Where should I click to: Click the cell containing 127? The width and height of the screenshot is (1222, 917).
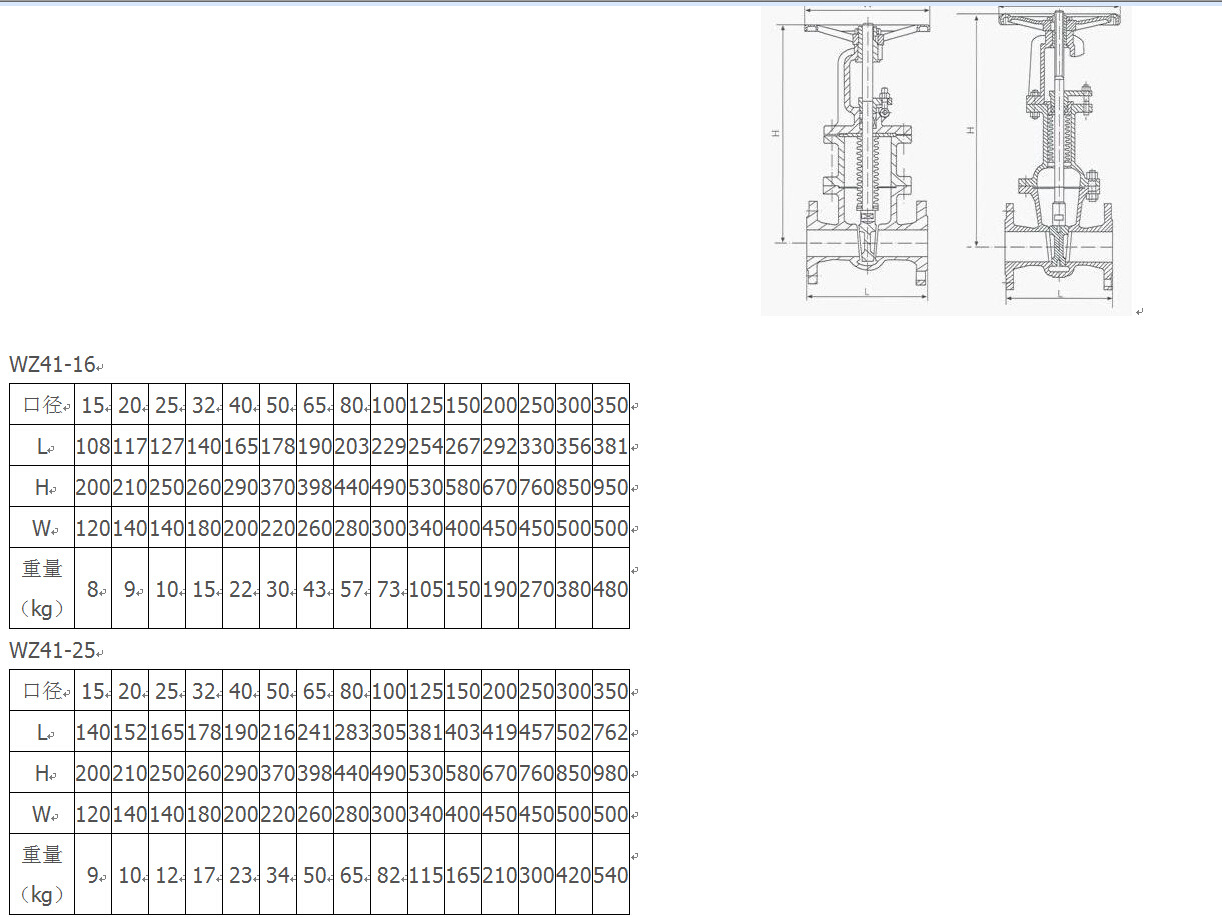[x=167, y=446]
